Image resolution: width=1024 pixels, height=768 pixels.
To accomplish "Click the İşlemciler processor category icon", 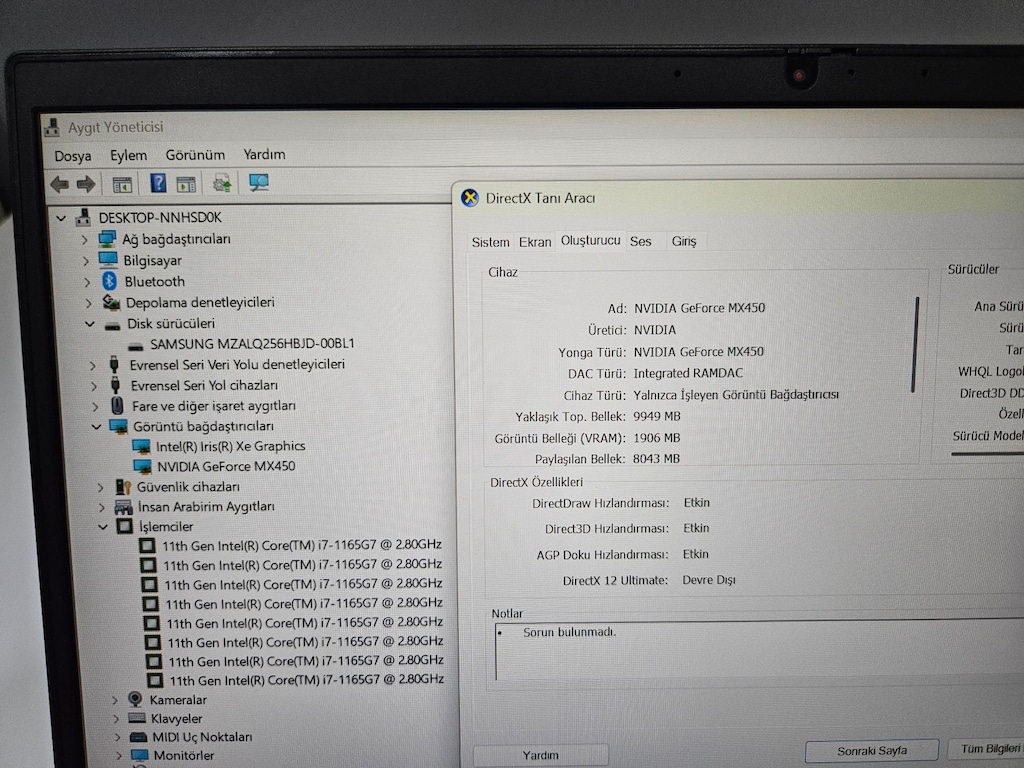I will [124, 526].
